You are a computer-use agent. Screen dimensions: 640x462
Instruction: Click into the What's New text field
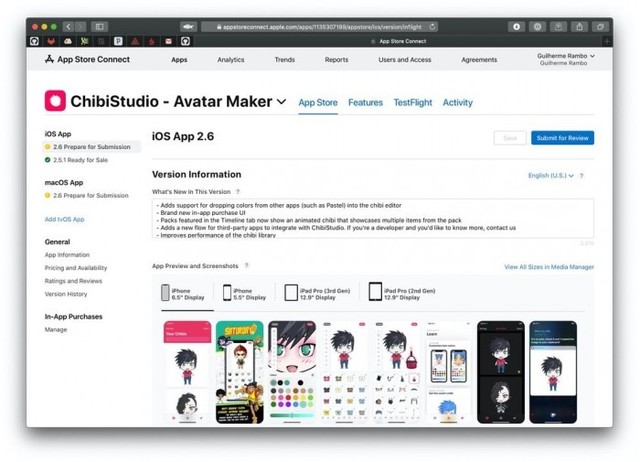coord(372,218)
